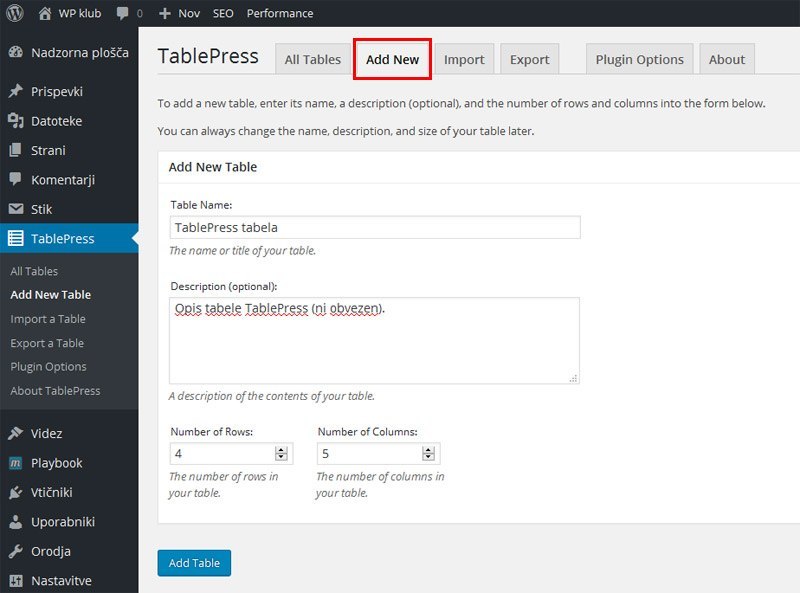Screen dimensions: 800x593
Task: Open Export a Table sidebar link
Action: [47, 343]
